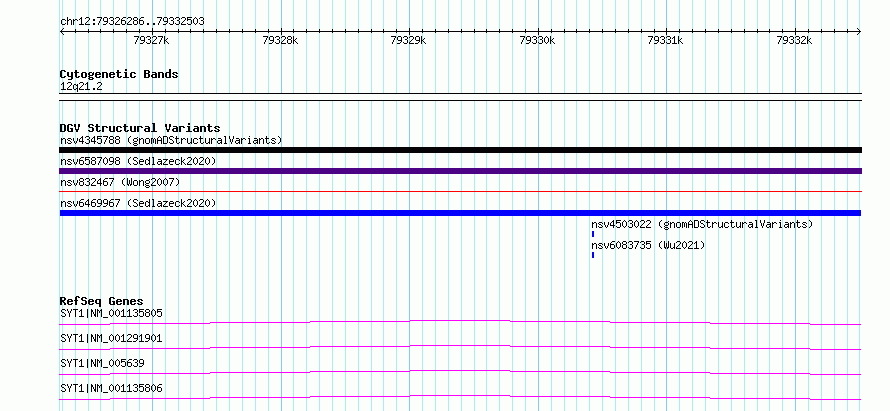
Task: Open variant label nsv4503022 (gnomADStructuralVariants)
Action: tap(702, 224)
